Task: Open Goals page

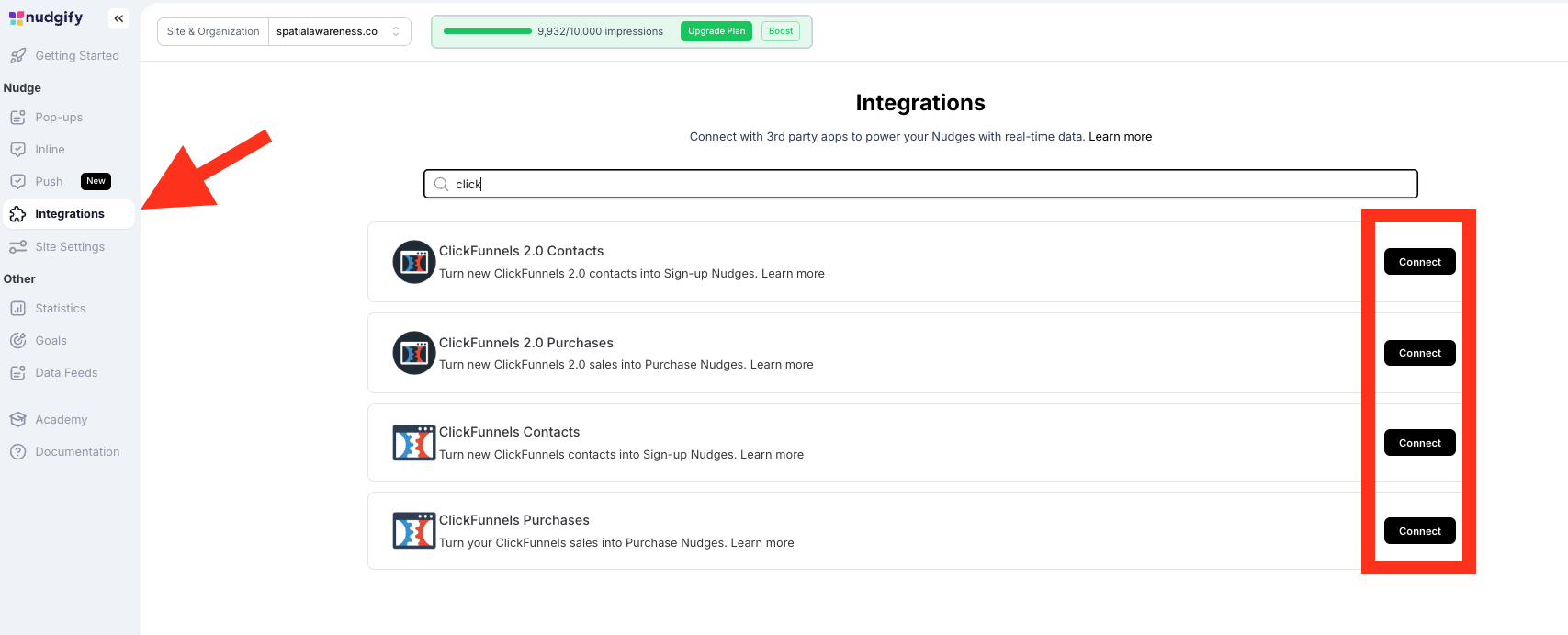Action: tap(51, 341)
